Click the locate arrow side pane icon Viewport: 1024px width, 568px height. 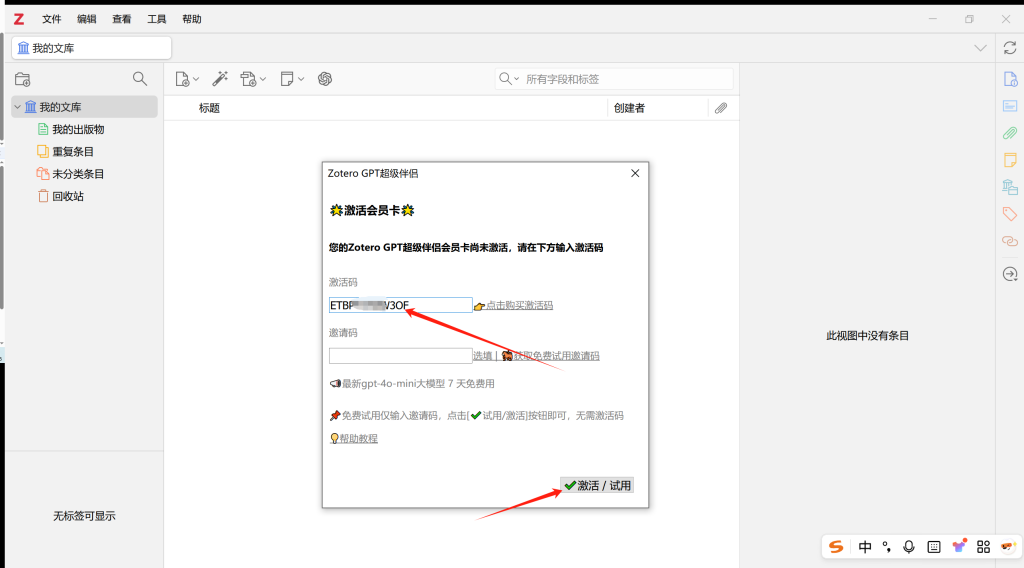tap(1010, 274)
